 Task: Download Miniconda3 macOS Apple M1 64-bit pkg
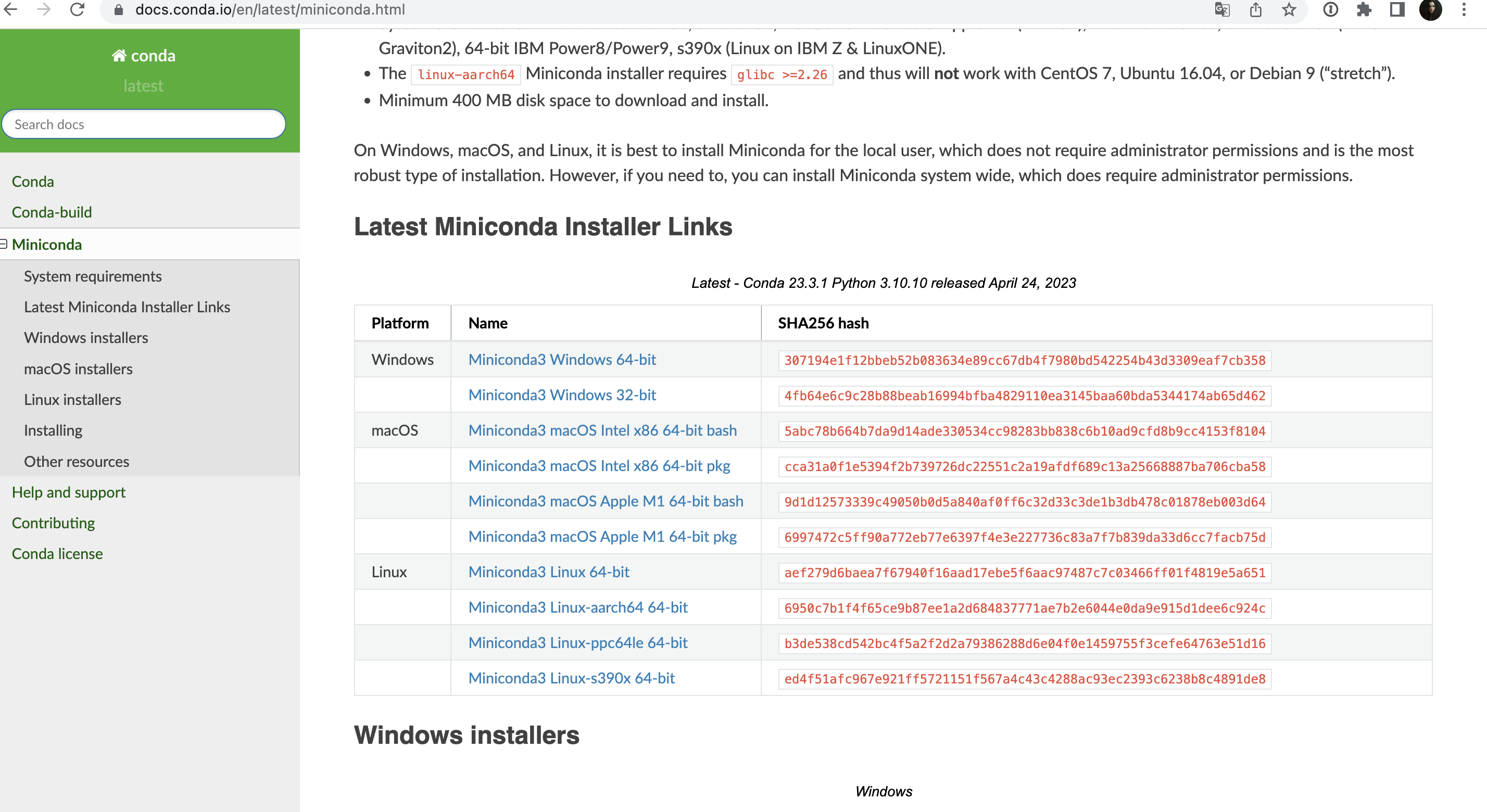click(x=602, y=536)
